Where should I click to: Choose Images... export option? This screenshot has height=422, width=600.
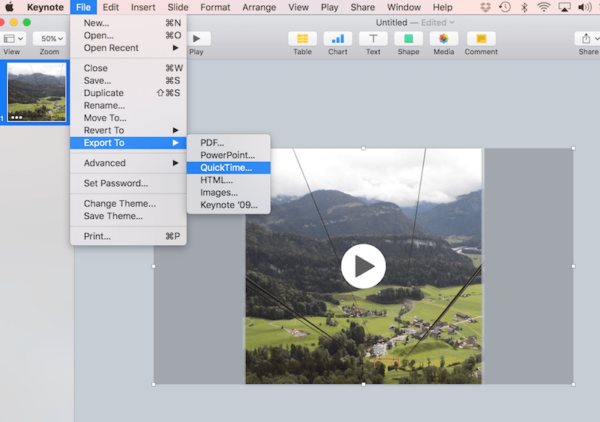pos(228,192)
